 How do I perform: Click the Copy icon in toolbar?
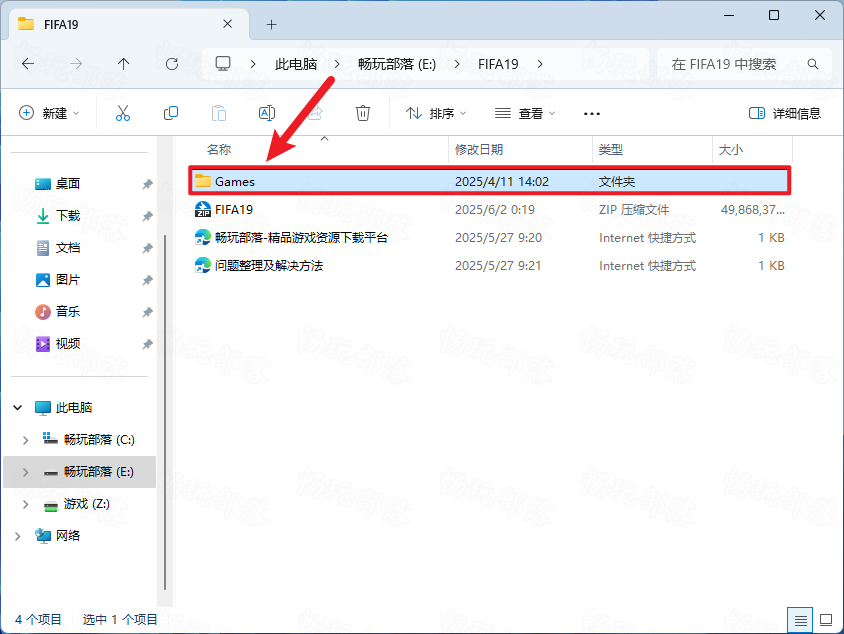pos(171,113)
